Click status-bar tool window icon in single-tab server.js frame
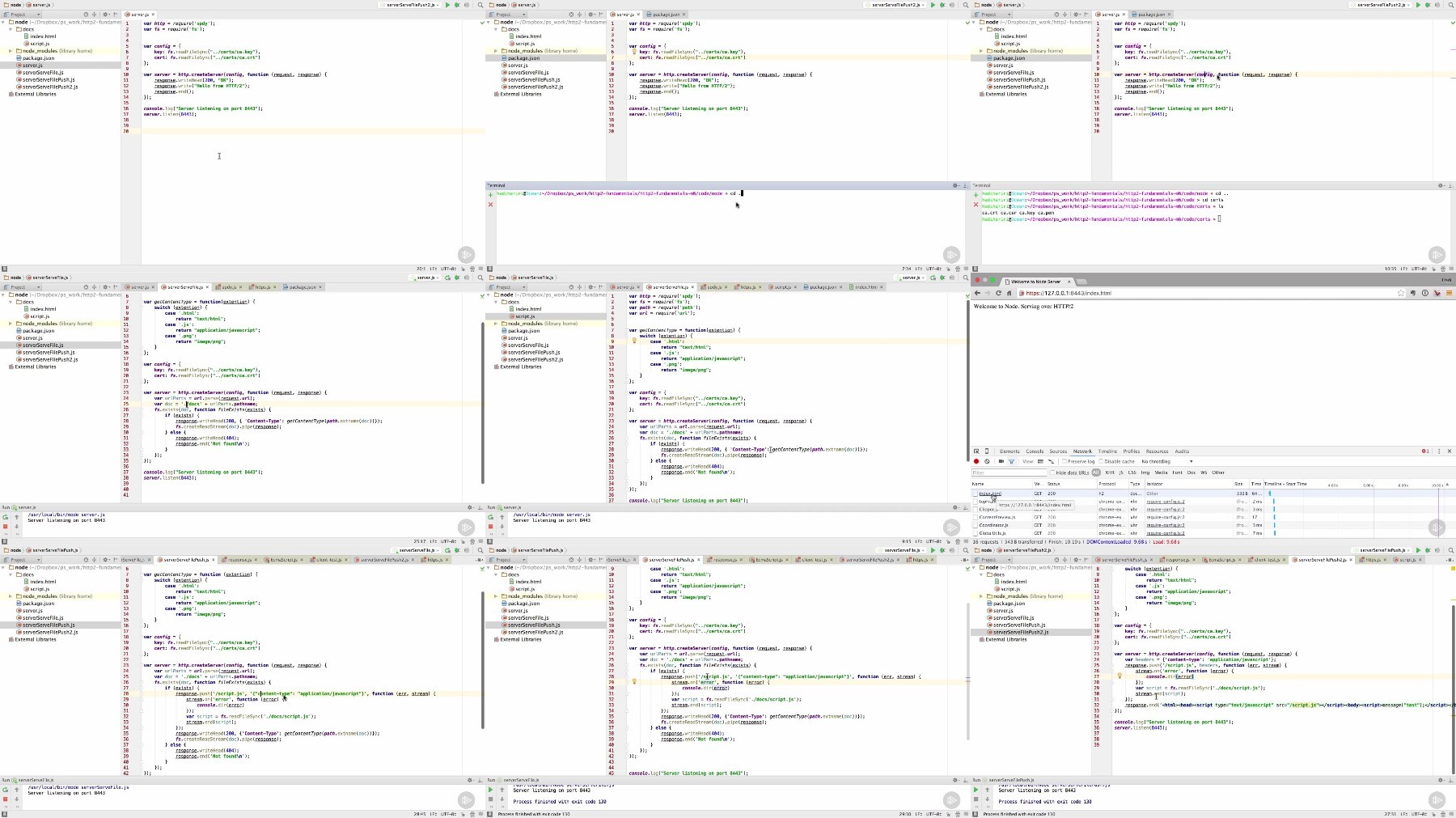Image resolution: width=1456 pixels, height=818 pixels. pyautogui.click(x=5, y=269)
